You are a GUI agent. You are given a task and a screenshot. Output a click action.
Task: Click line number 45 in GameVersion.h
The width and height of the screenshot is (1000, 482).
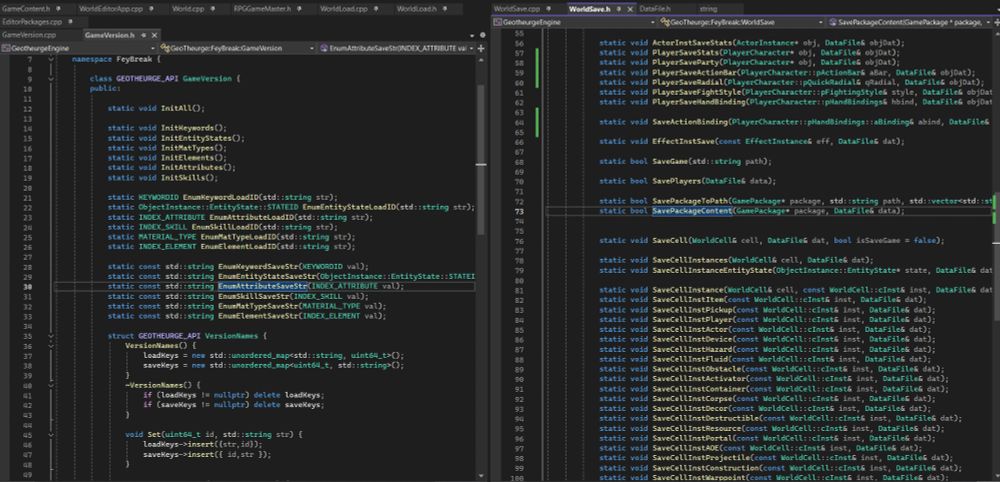pos(28,434)
